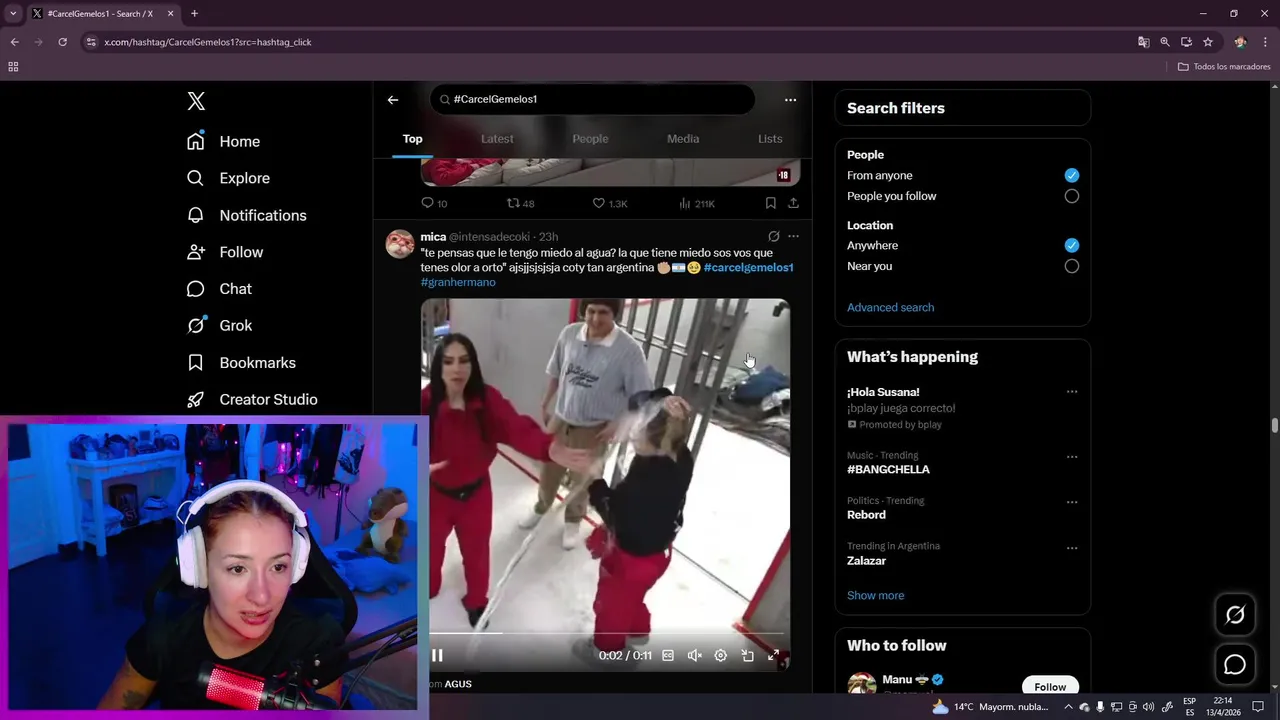Select Near you location filter
The width and height of the screenshot is (1280, 720).
pos(1072,266)
